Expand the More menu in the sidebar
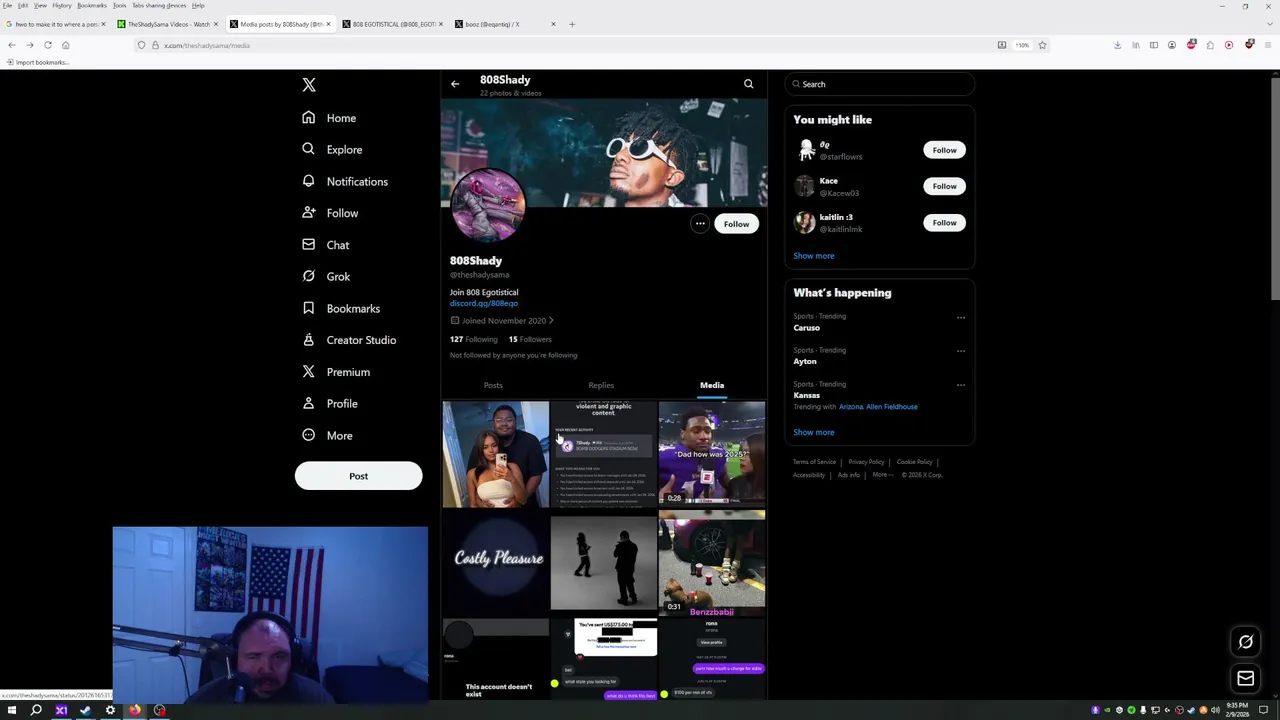Image resolution: width=1280 pixels, height=720 pixels. (x=327, y=436)
